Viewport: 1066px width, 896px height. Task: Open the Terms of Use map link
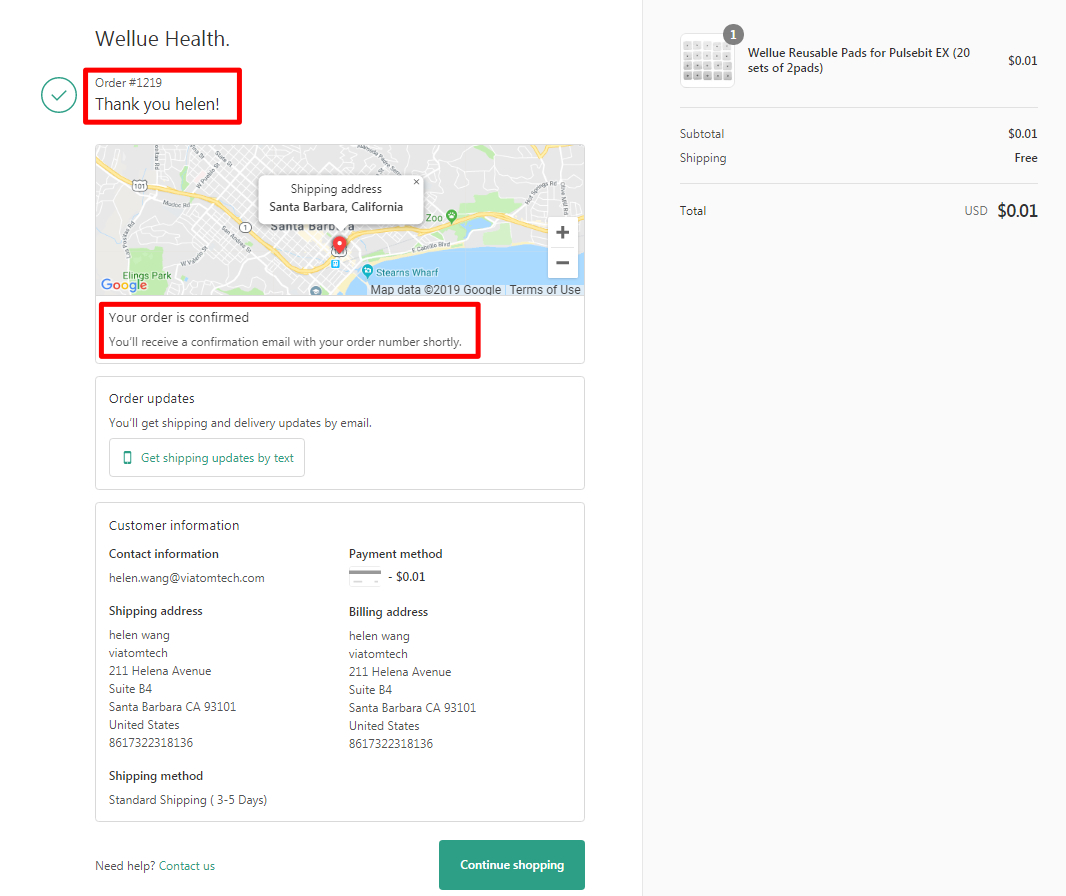(x=545, y=290)
